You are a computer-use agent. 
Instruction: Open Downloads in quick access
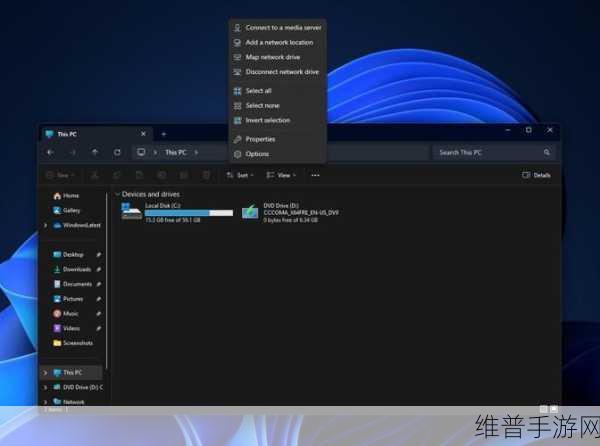click(x=72, y=270)
